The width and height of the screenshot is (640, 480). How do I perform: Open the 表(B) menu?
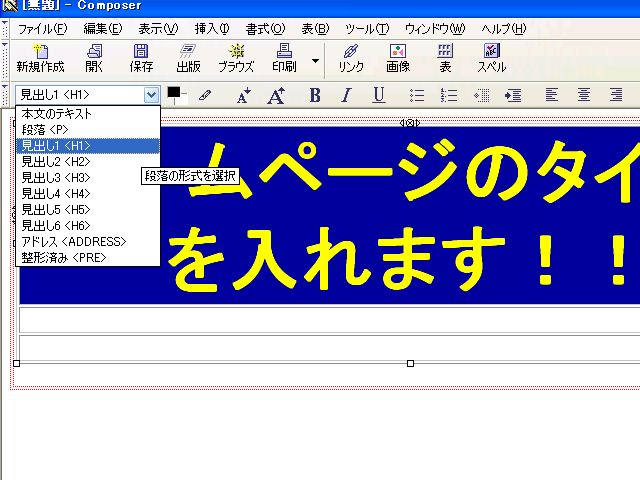(x=315, y=29)
